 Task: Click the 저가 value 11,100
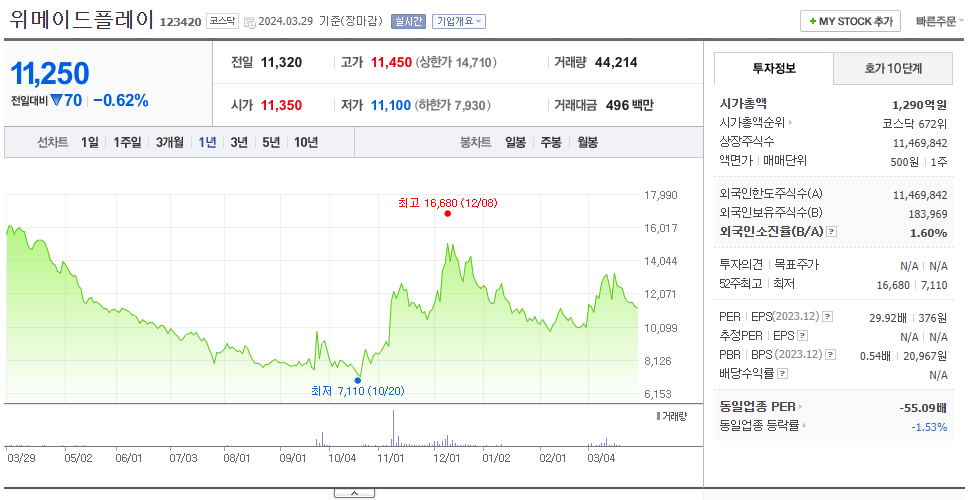391,105
